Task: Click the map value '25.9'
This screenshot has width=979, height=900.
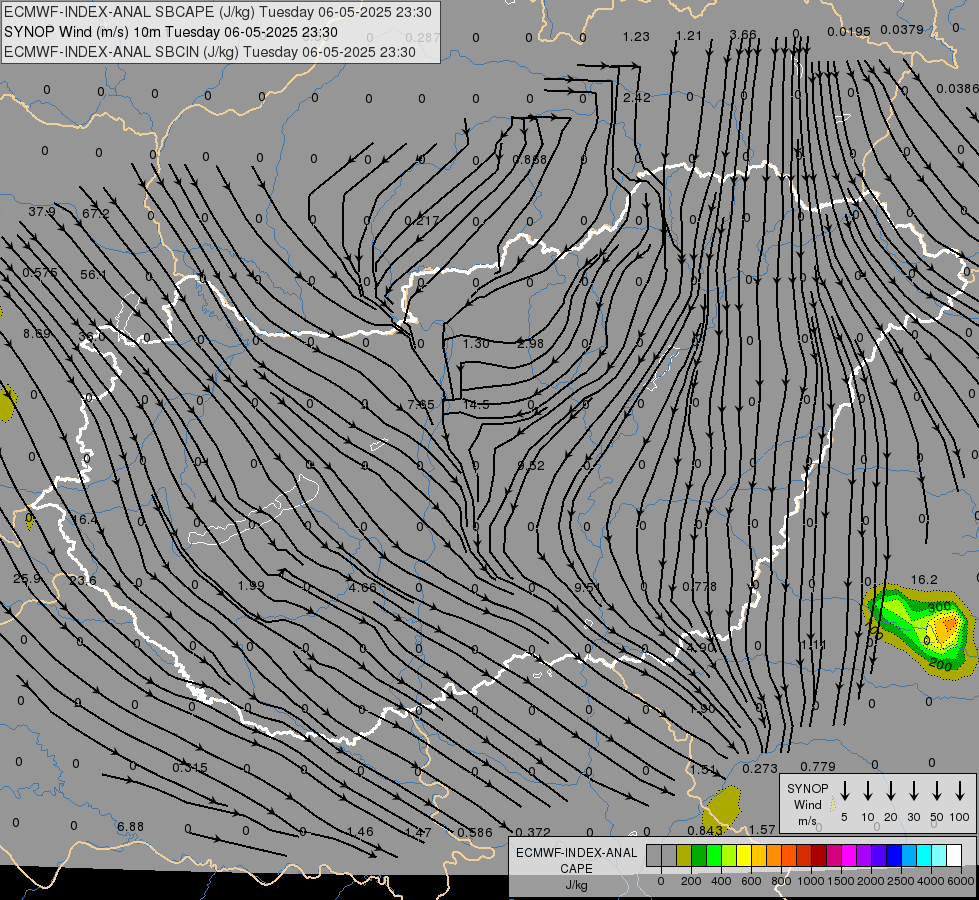Action: [27, 578]
